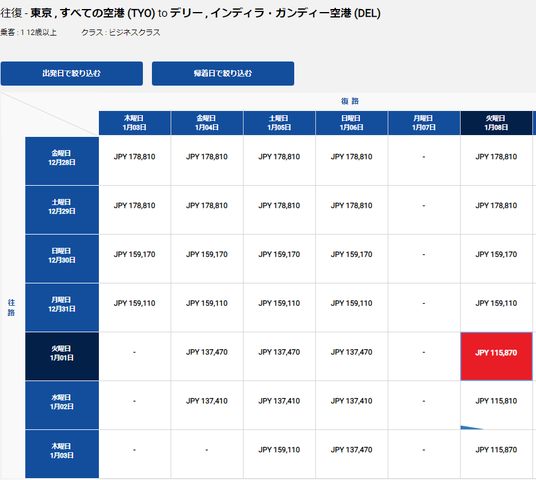Select return column header 日曜日 1月06日
The width and height of the screenshot is (536, 480).
pos(351,123)
